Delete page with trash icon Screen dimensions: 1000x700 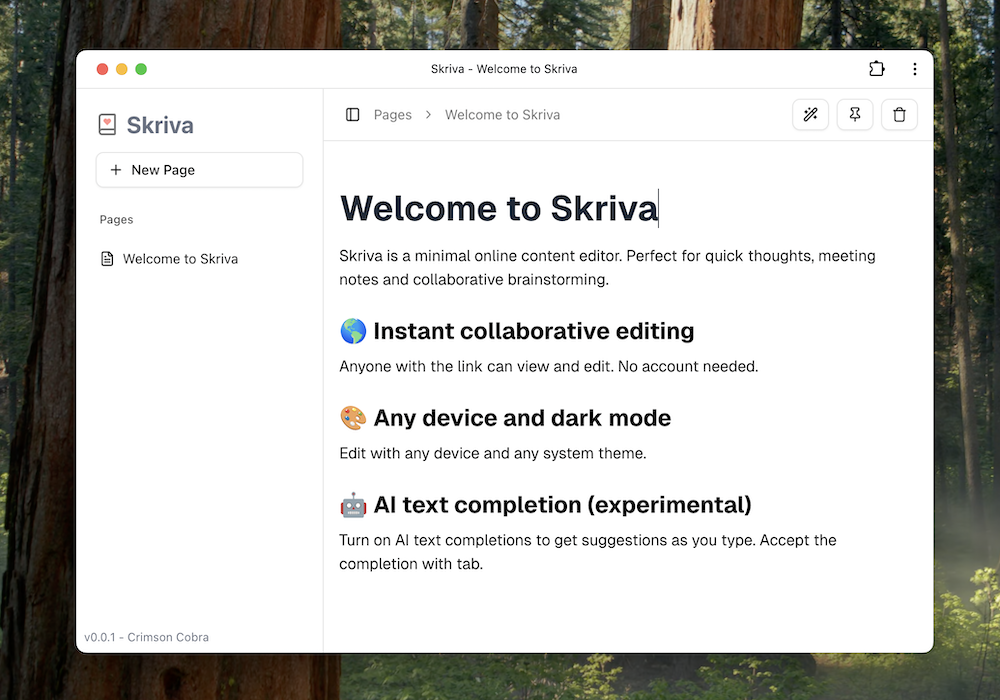point(899,115)
